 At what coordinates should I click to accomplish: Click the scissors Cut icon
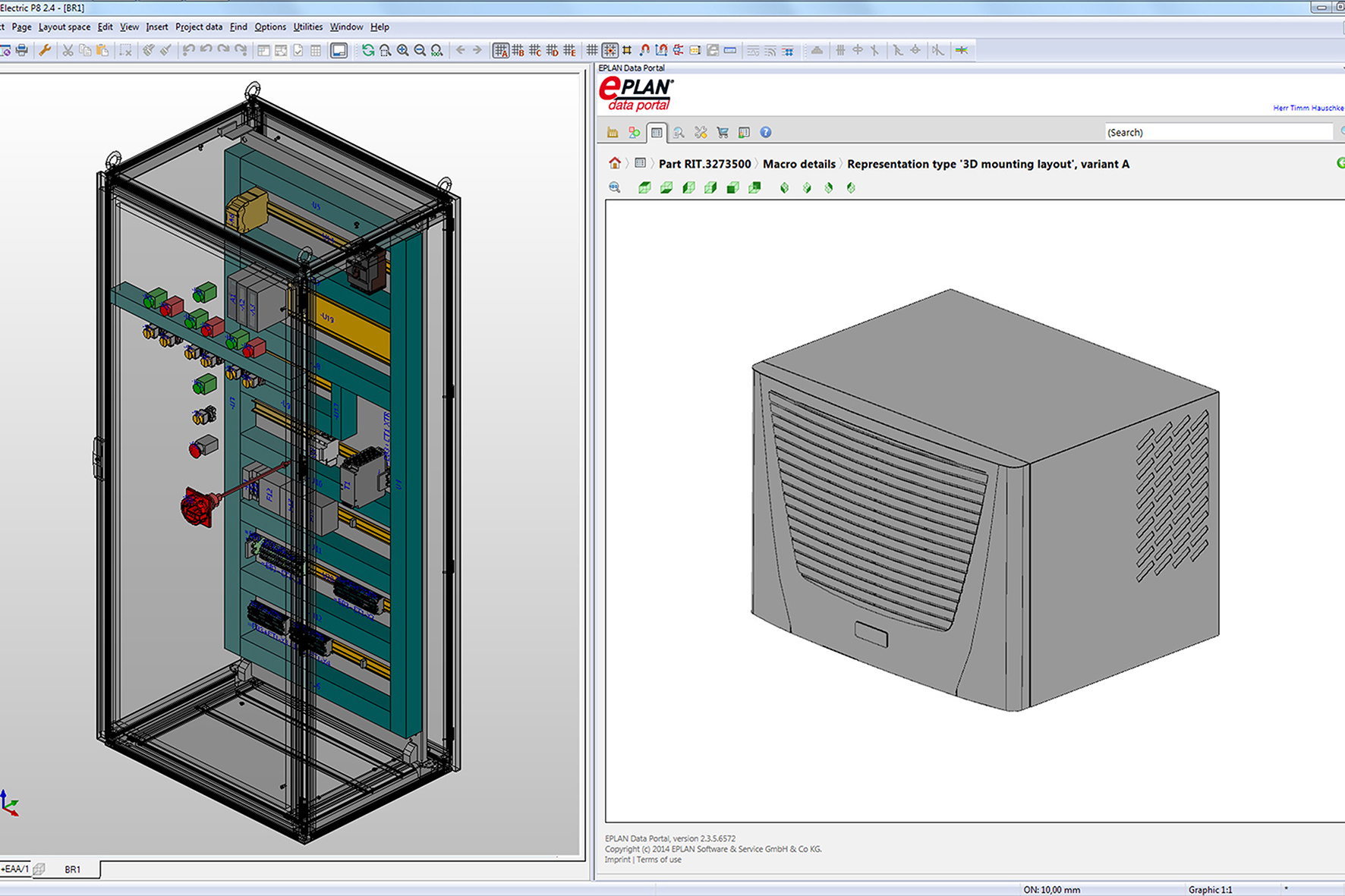pos(68,50)
